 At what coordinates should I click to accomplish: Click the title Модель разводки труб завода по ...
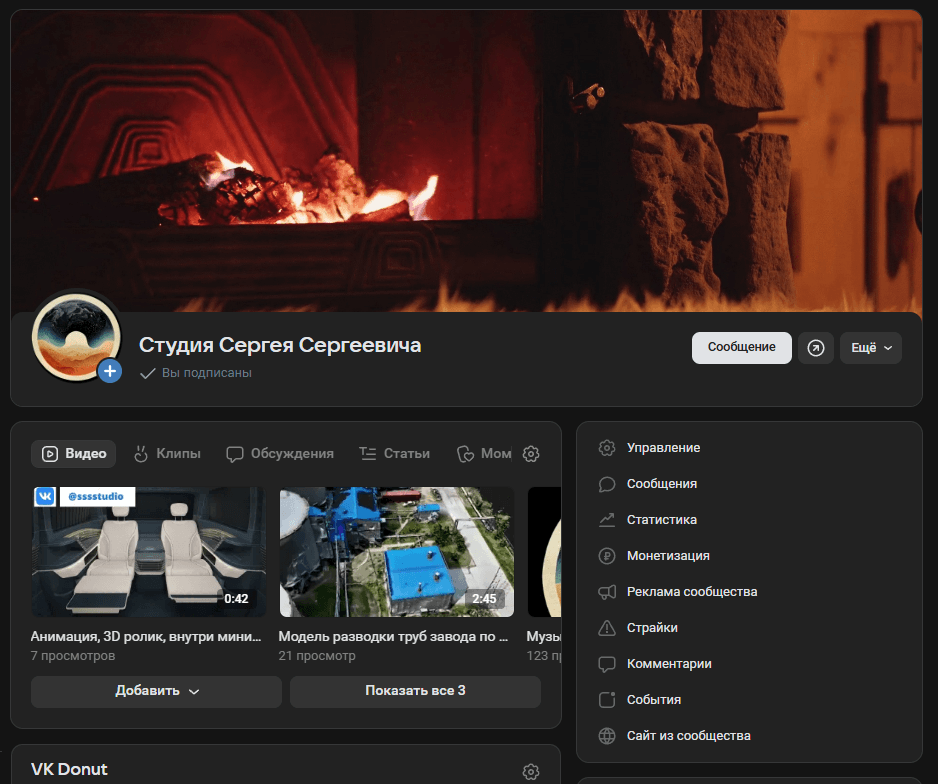coord(393,637)
